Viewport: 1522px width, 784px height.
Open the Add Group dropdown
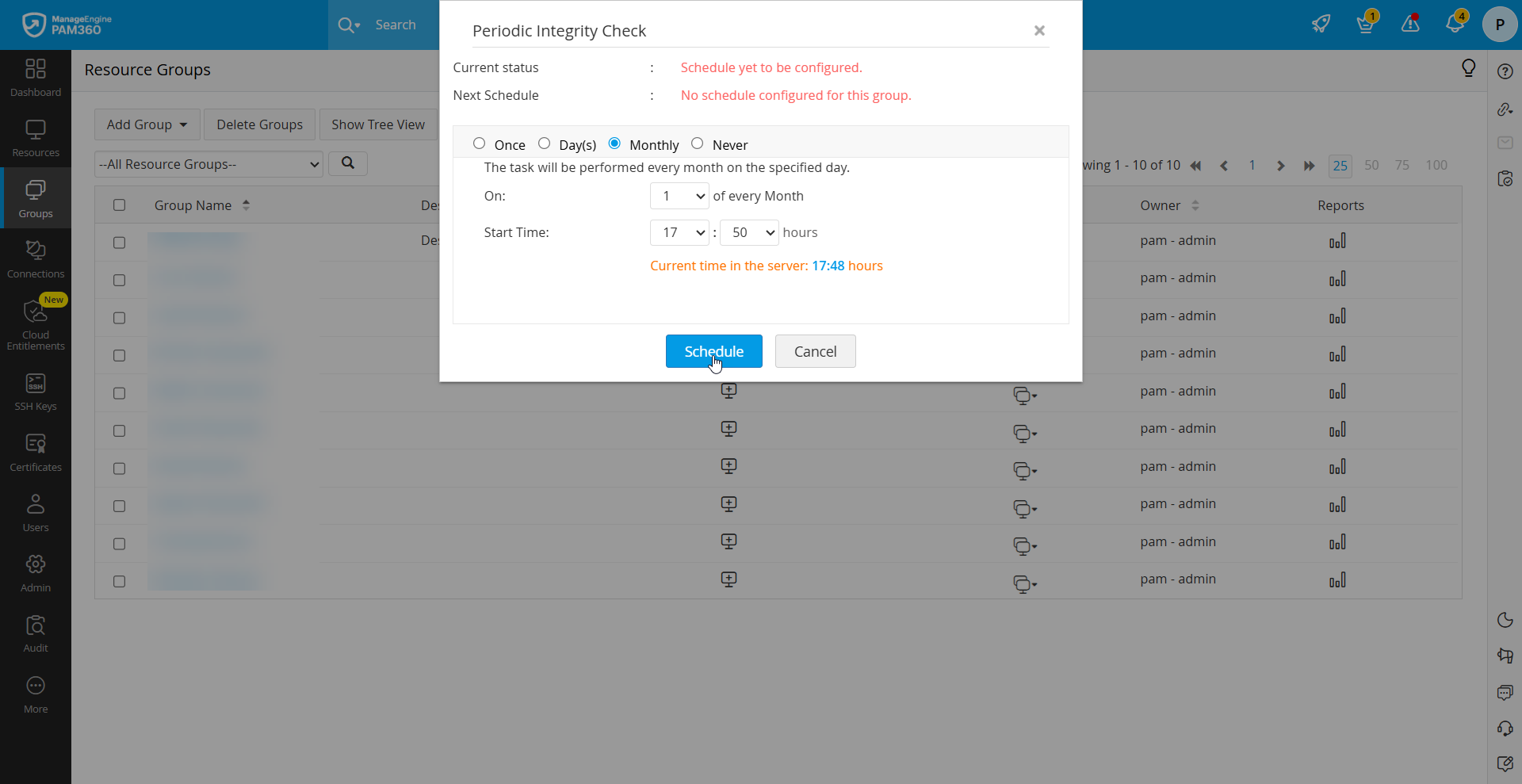pos(146,124)
